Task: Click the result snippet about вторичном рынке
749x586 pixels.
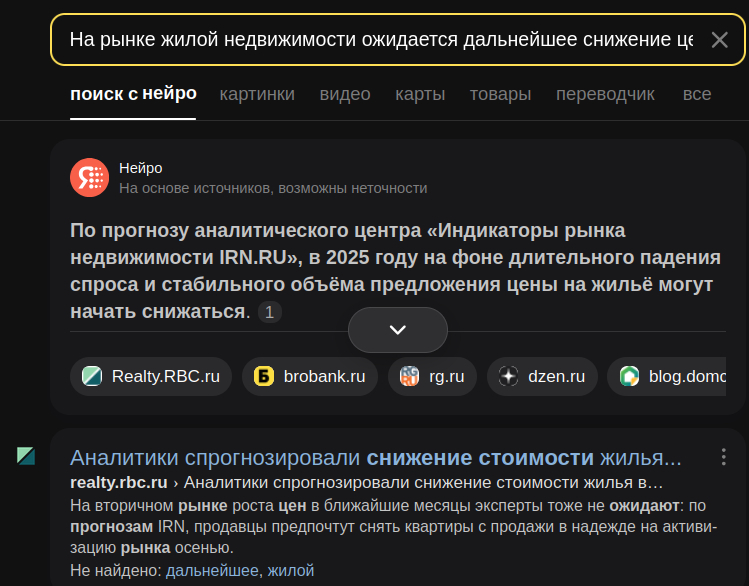Action: click(x=394, y=526)
